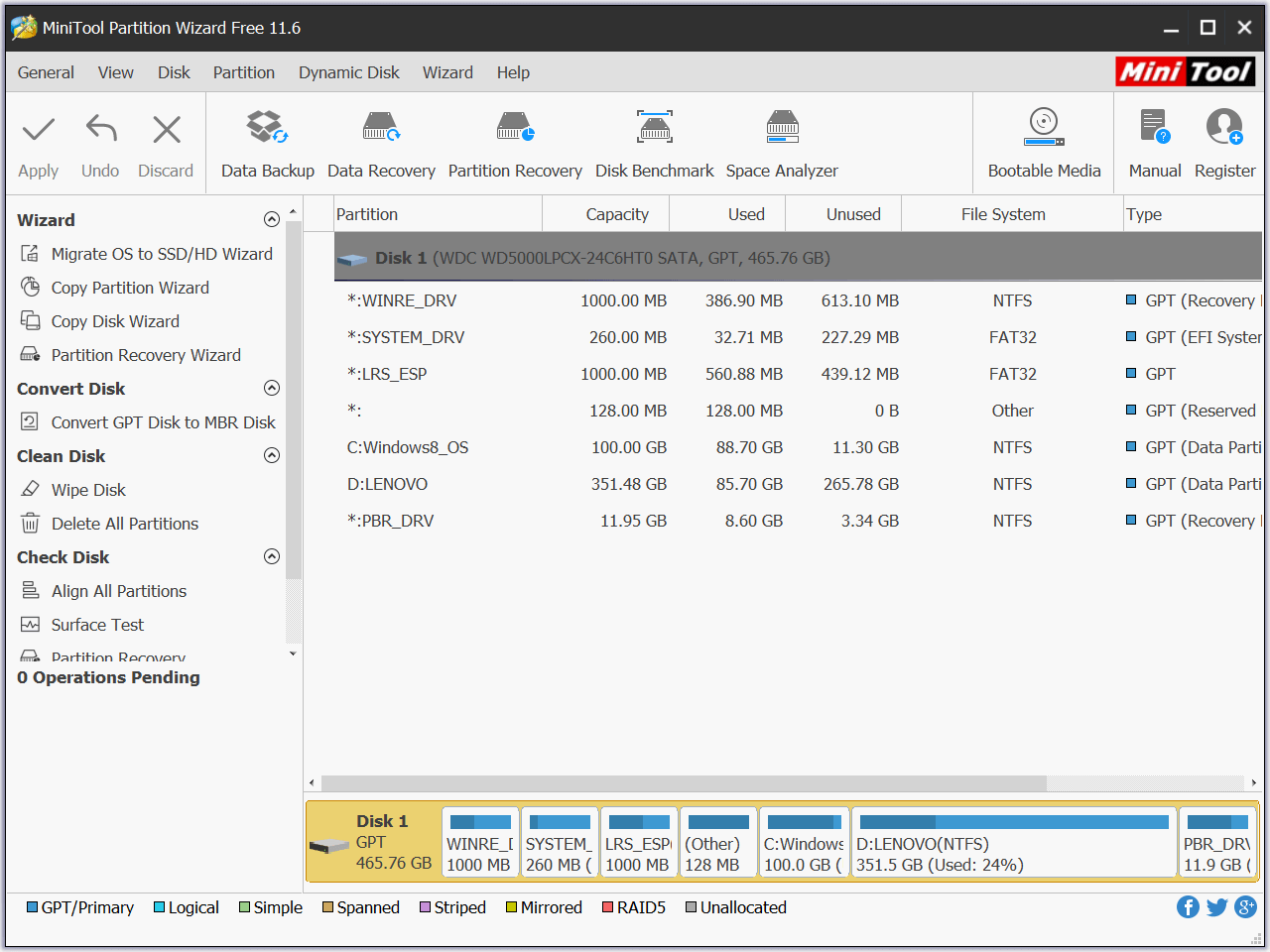Select the *:PBR_DRV partition row

[798, 521]
